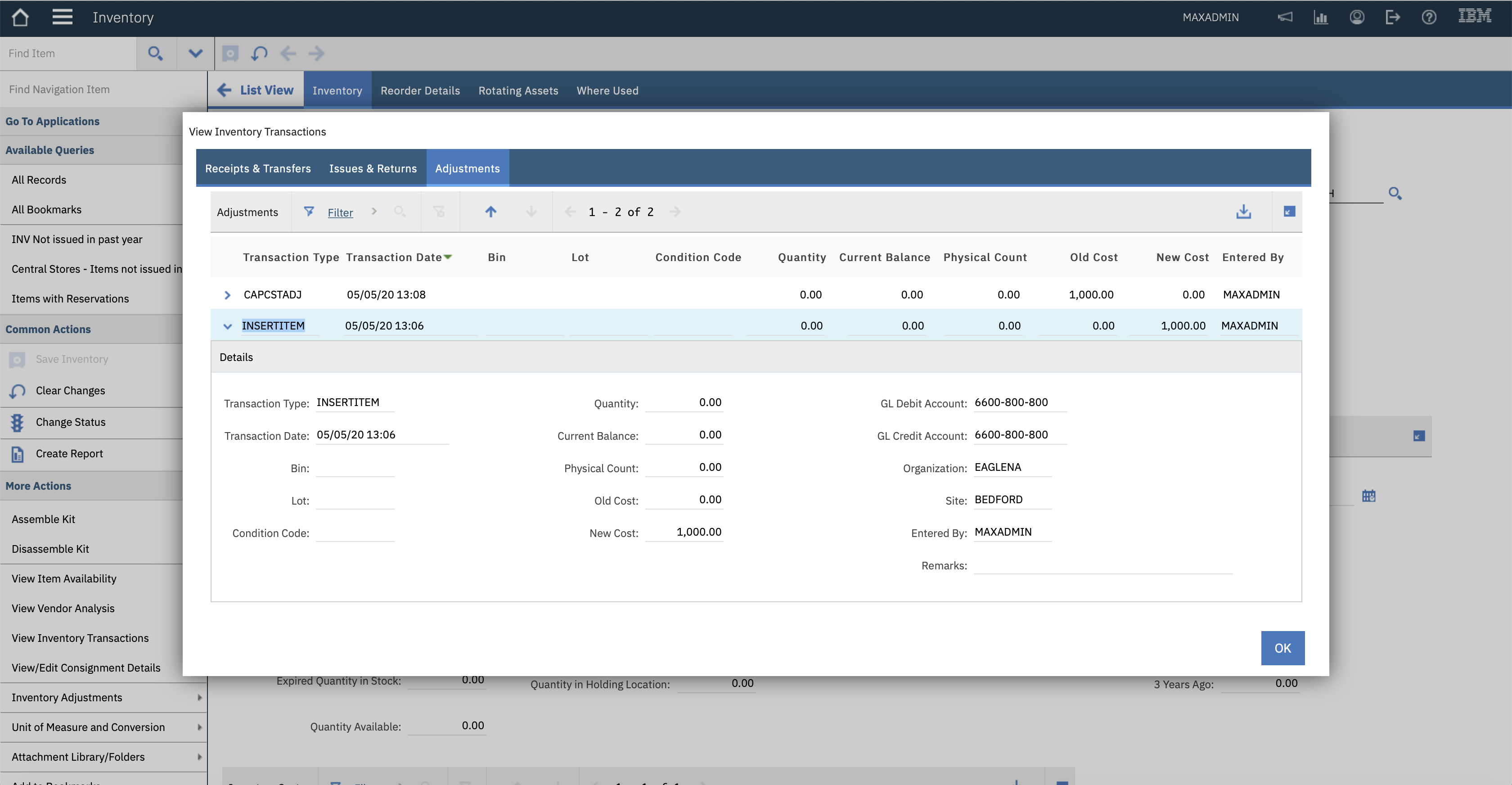Screen dimensions: 1512x785
Task: Sort by the Transaction Date column header
Action: point(394,257)
